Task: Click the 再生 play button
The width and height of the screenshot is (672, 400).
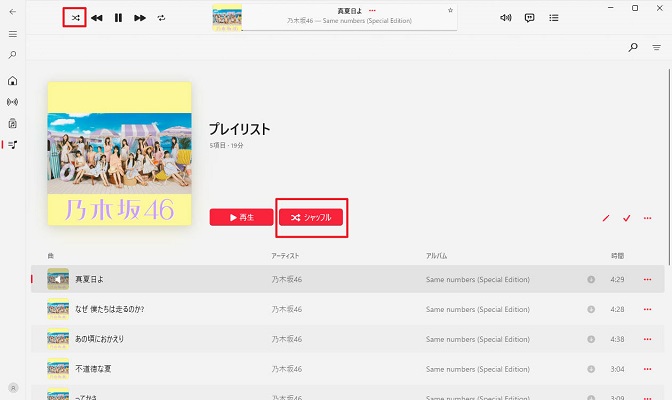Action: [x=241, y=217]
